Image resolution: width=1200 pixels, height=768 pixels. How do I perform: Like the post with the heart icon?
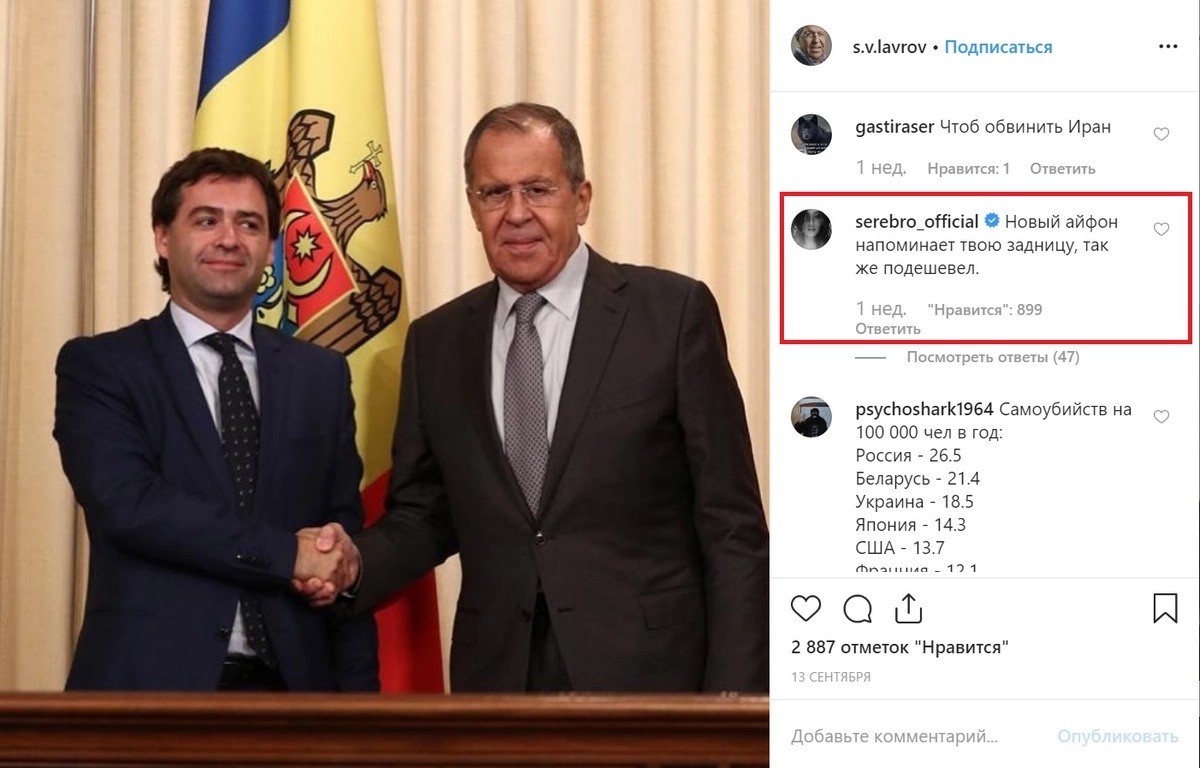coord(806,608)
